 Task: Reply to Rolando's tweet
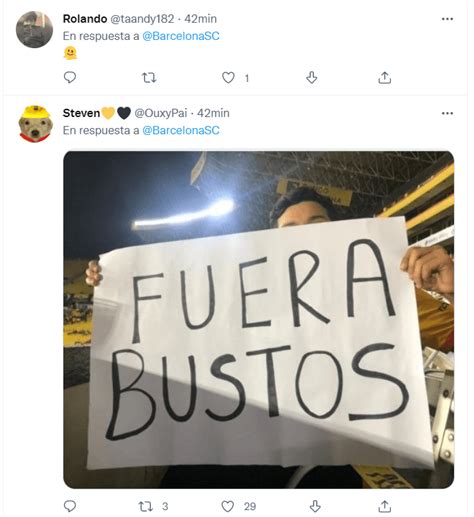pyautogui.click(x=70, y=77)
